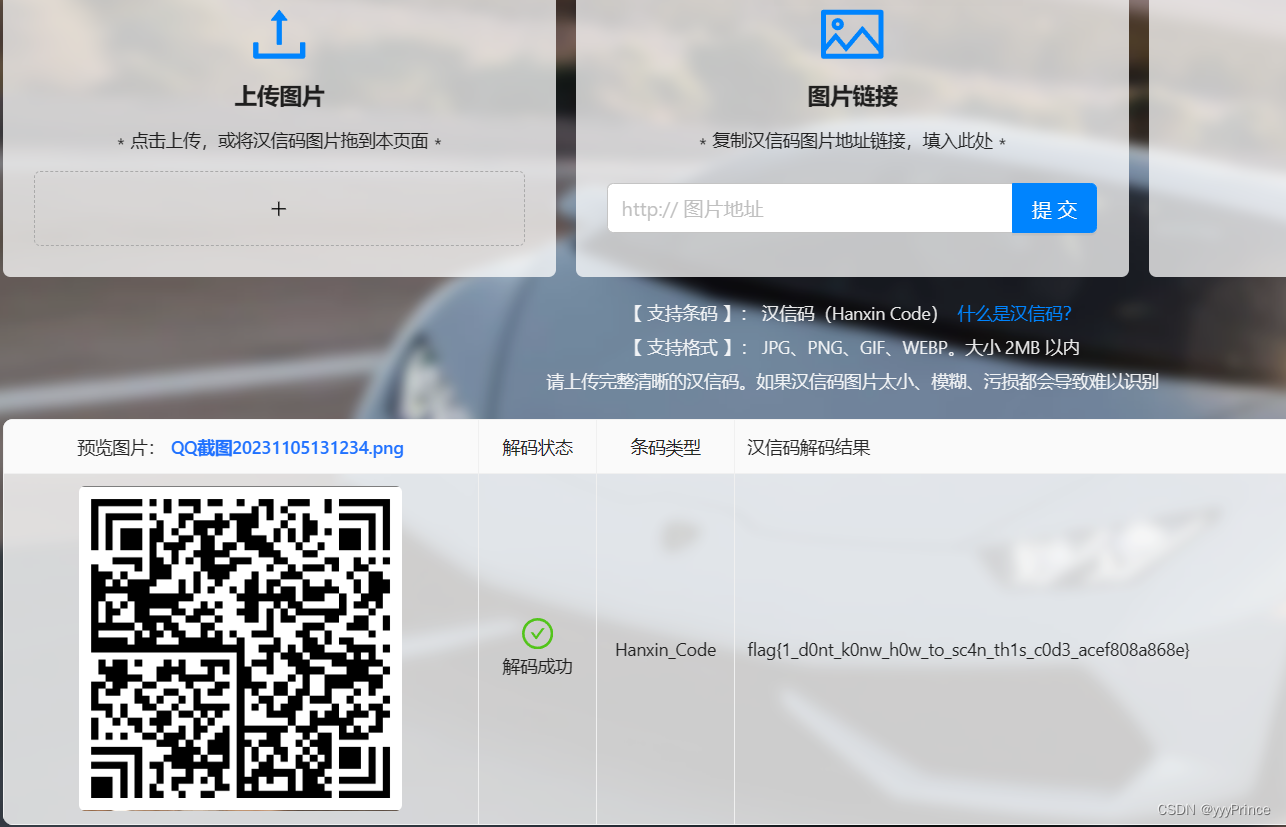Click the 解码成功 status text
Screen dimensions: 1286x827
[x=537, y=666]
